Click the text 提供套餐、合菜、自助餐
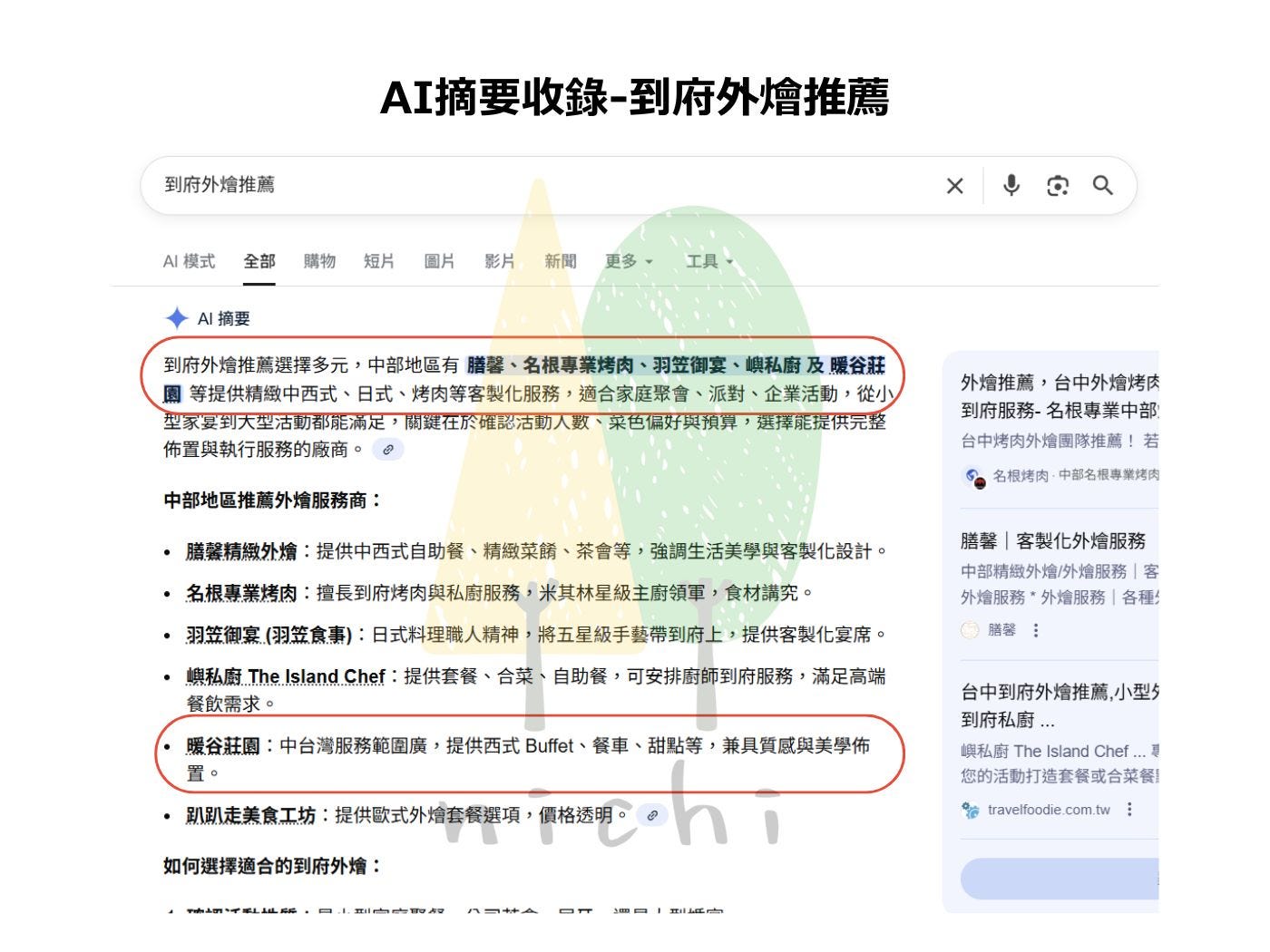The image size is (1270, 952). pyautogui.click(x=505, y=677)
